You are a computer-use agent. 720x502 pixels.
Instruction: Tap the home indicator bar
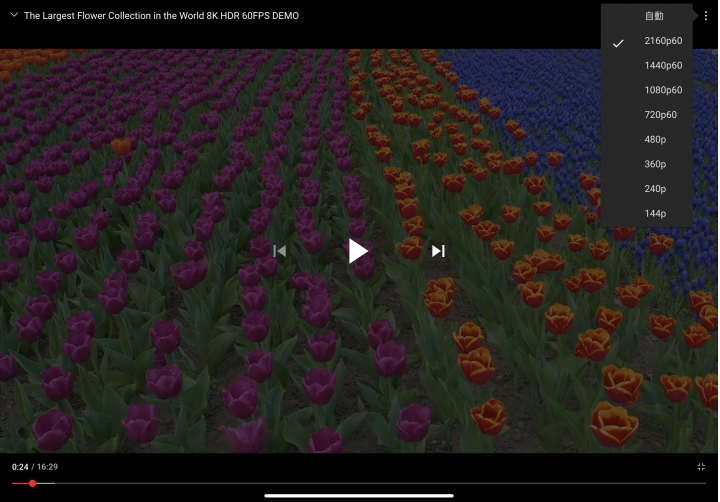tap(359, 496)
